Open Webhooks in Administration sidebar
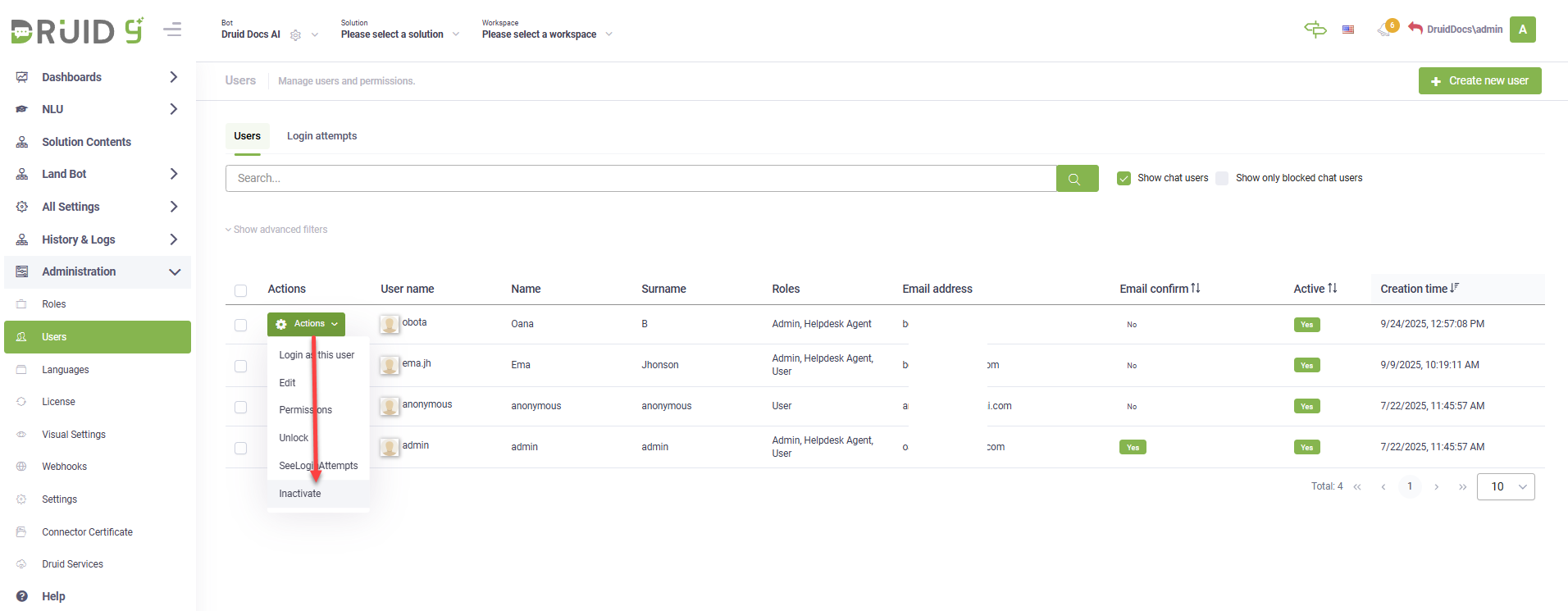1568x611 pixels. click(x=64, y=467)
